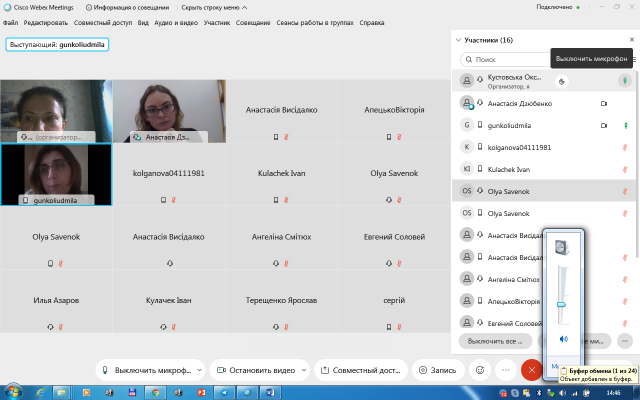Viewport: 640px width, 400px height.
Task: Click red end meeting button
Action: click(531, 370)
